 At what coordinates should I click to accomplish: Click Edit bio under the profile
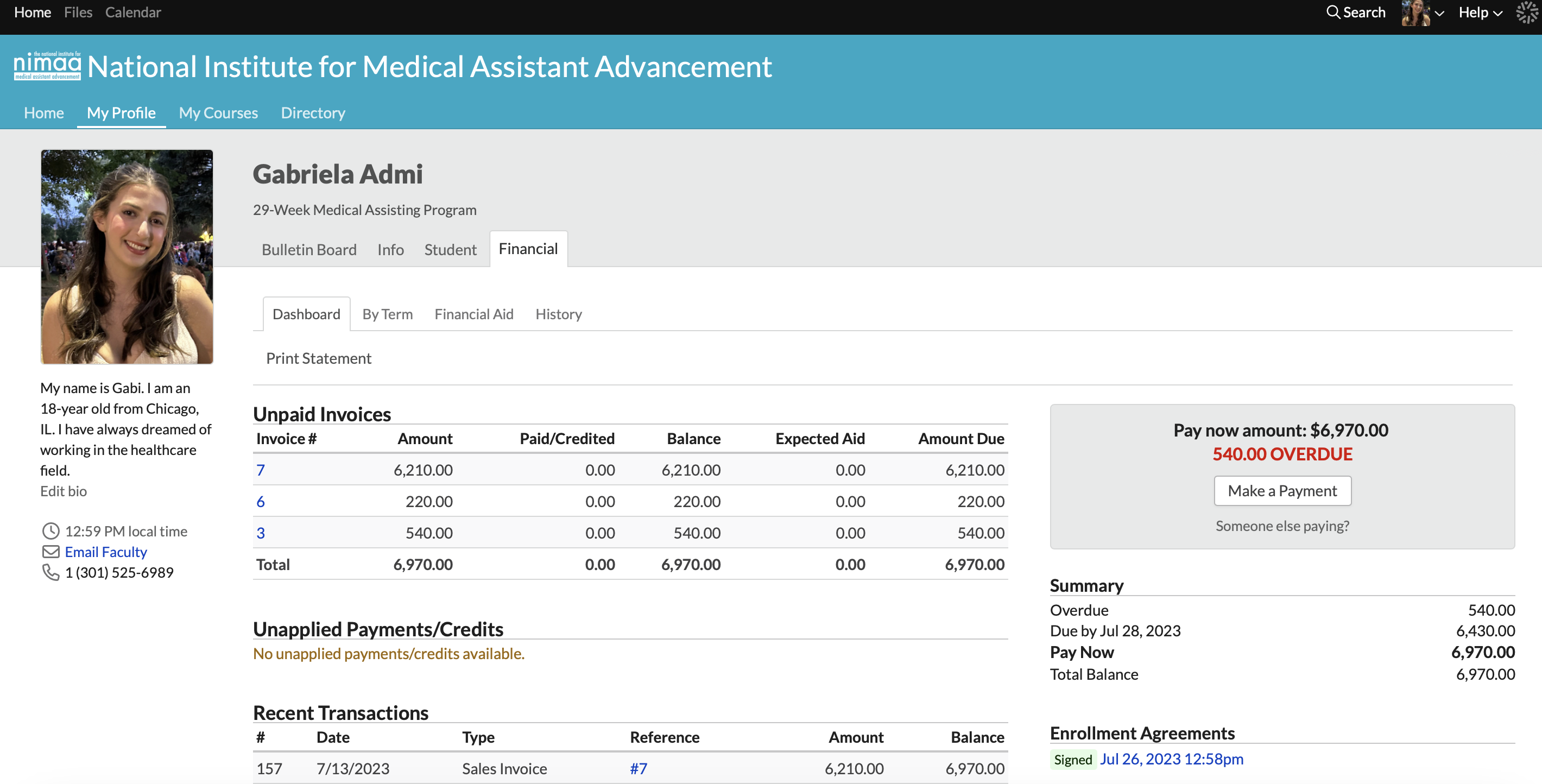[x=64, y=491]
